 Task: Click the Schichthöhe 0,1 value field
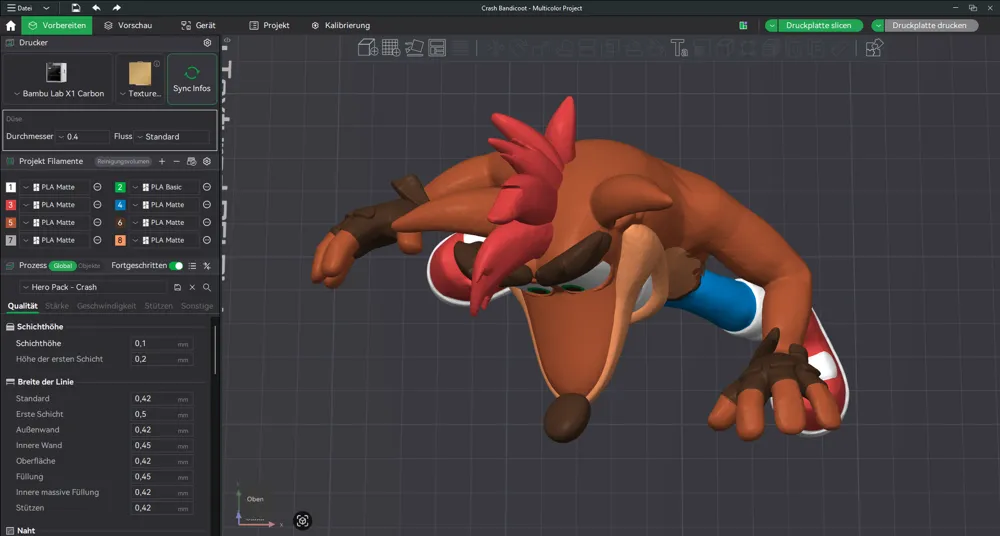click(x=162, y=343)
